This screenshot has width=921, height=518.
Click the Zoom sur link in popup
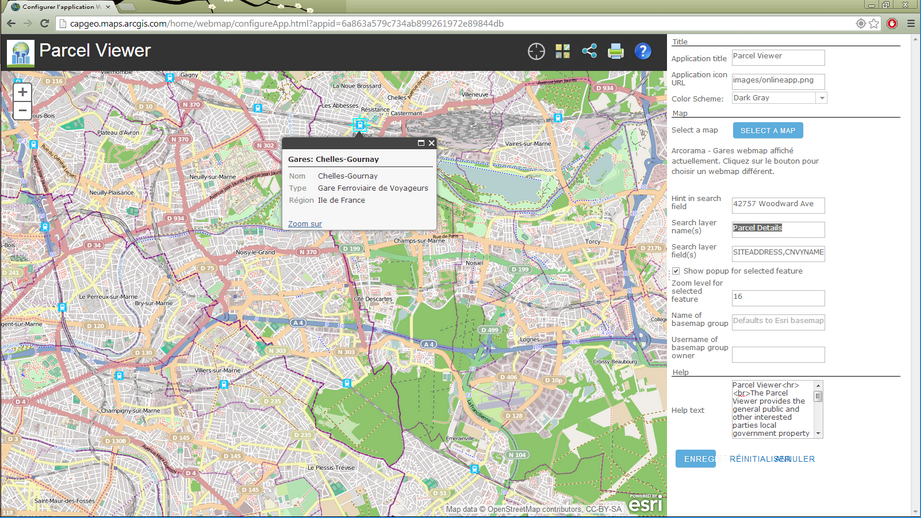[x=305, y=224]
